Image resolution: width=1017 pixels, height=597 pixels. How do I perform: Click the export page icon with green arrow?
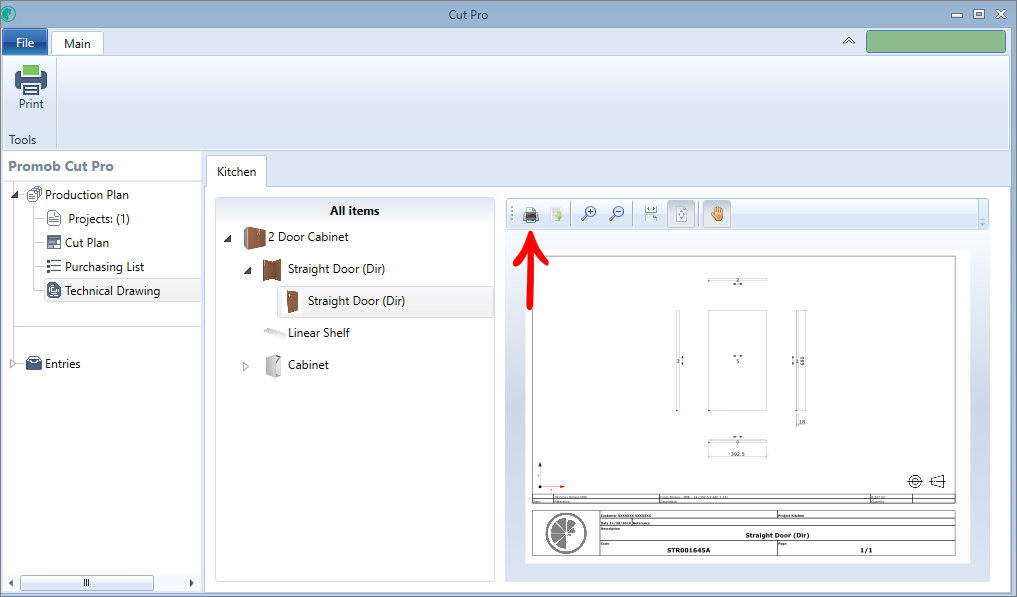click(556, 214)
